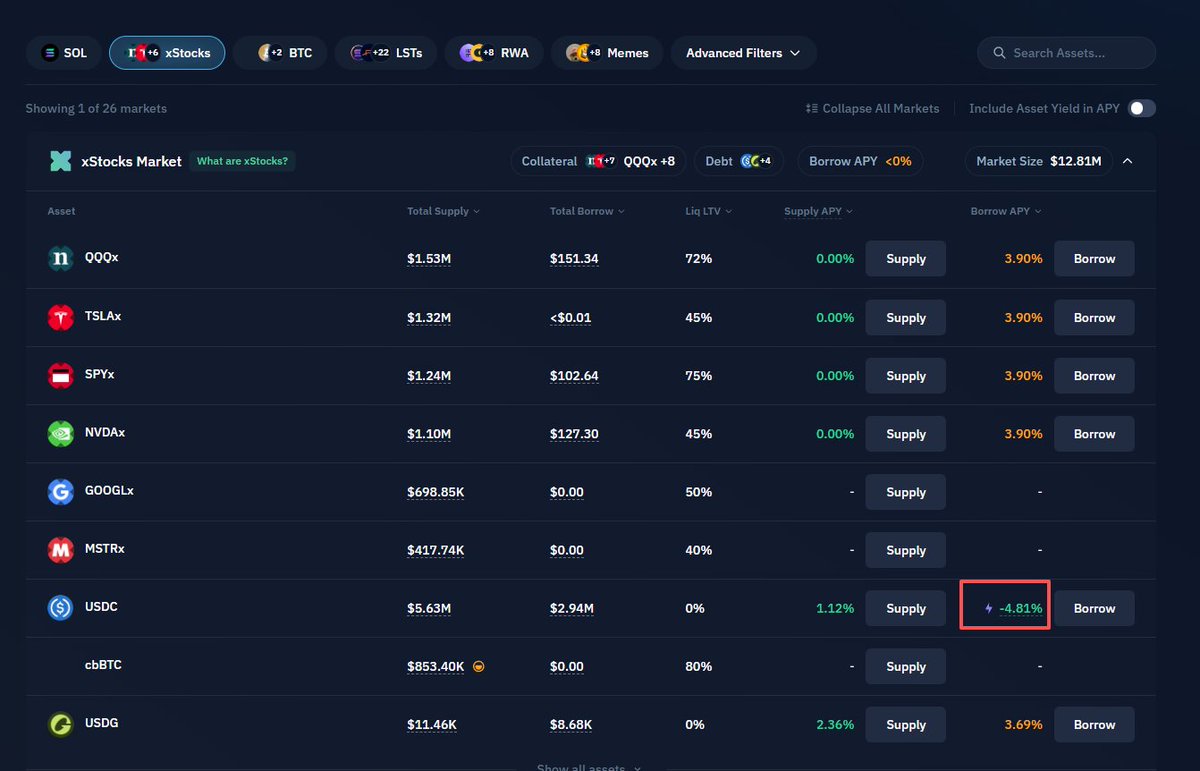Click the TSLAx Tesla logo icon
1200x771 pixels.
(61, 317)
